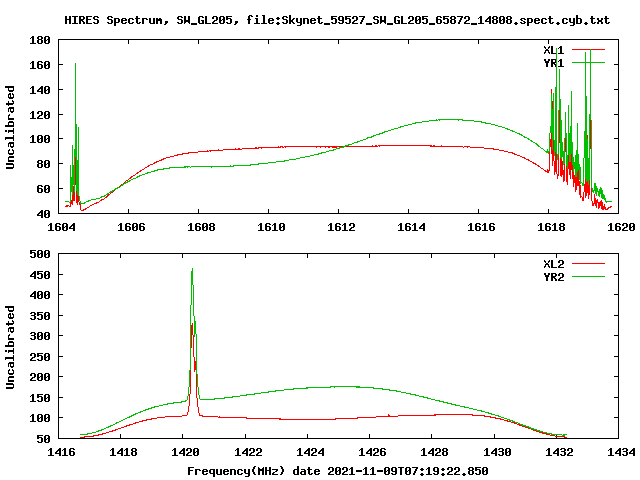Click the 80 y-axis label of top plot
This screenshot has width=640, height=480.
coord(43,164)
